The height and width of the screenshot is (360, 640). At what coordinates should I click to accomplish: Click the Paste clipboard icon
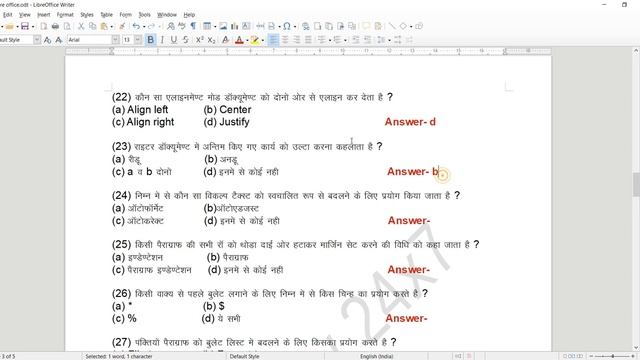[x=104, y=27]
